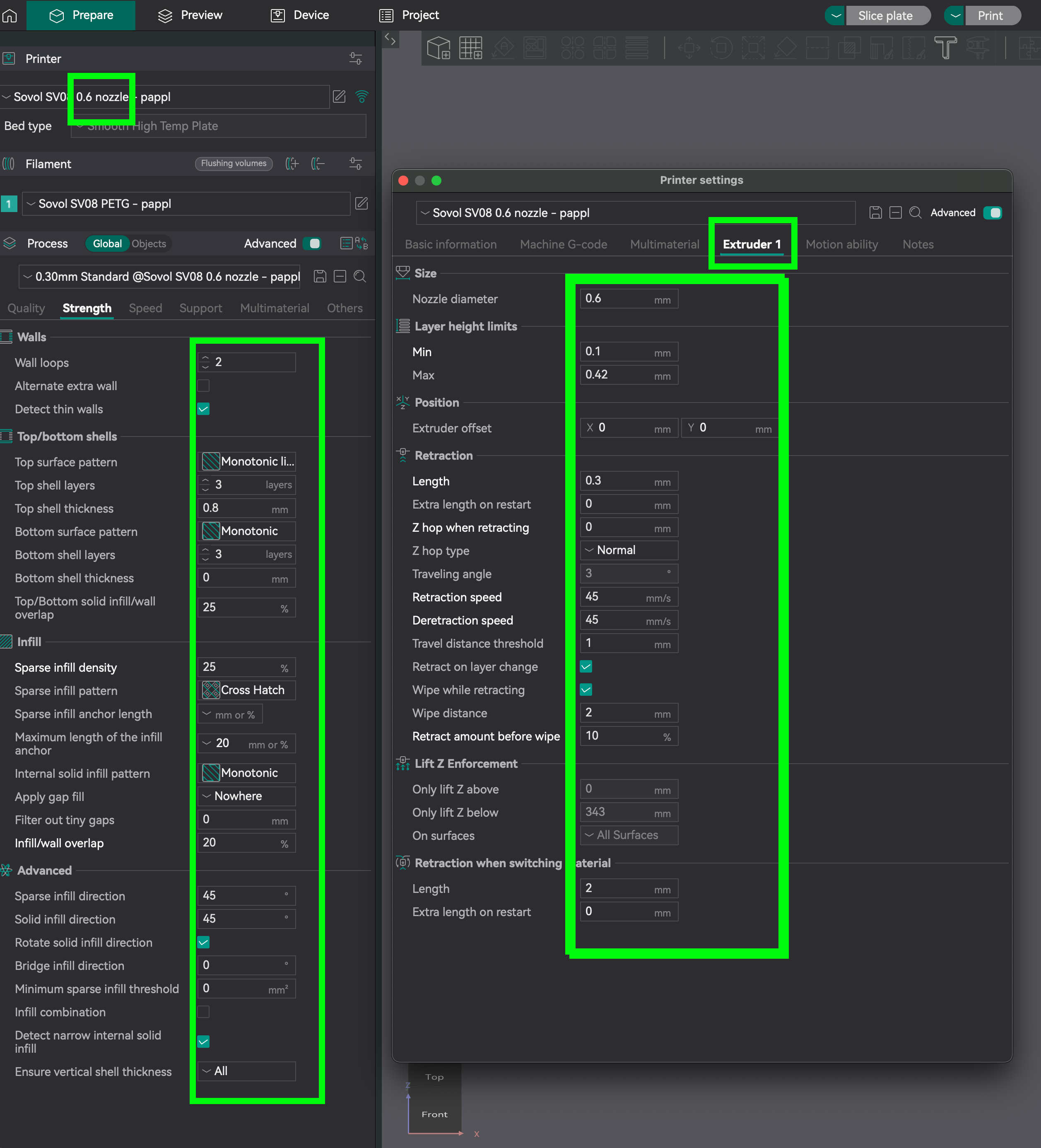This screenshot has width=1041, height=1148.
Task: Enable Alternate extra wall checkbox
Action: pos(203,386)
